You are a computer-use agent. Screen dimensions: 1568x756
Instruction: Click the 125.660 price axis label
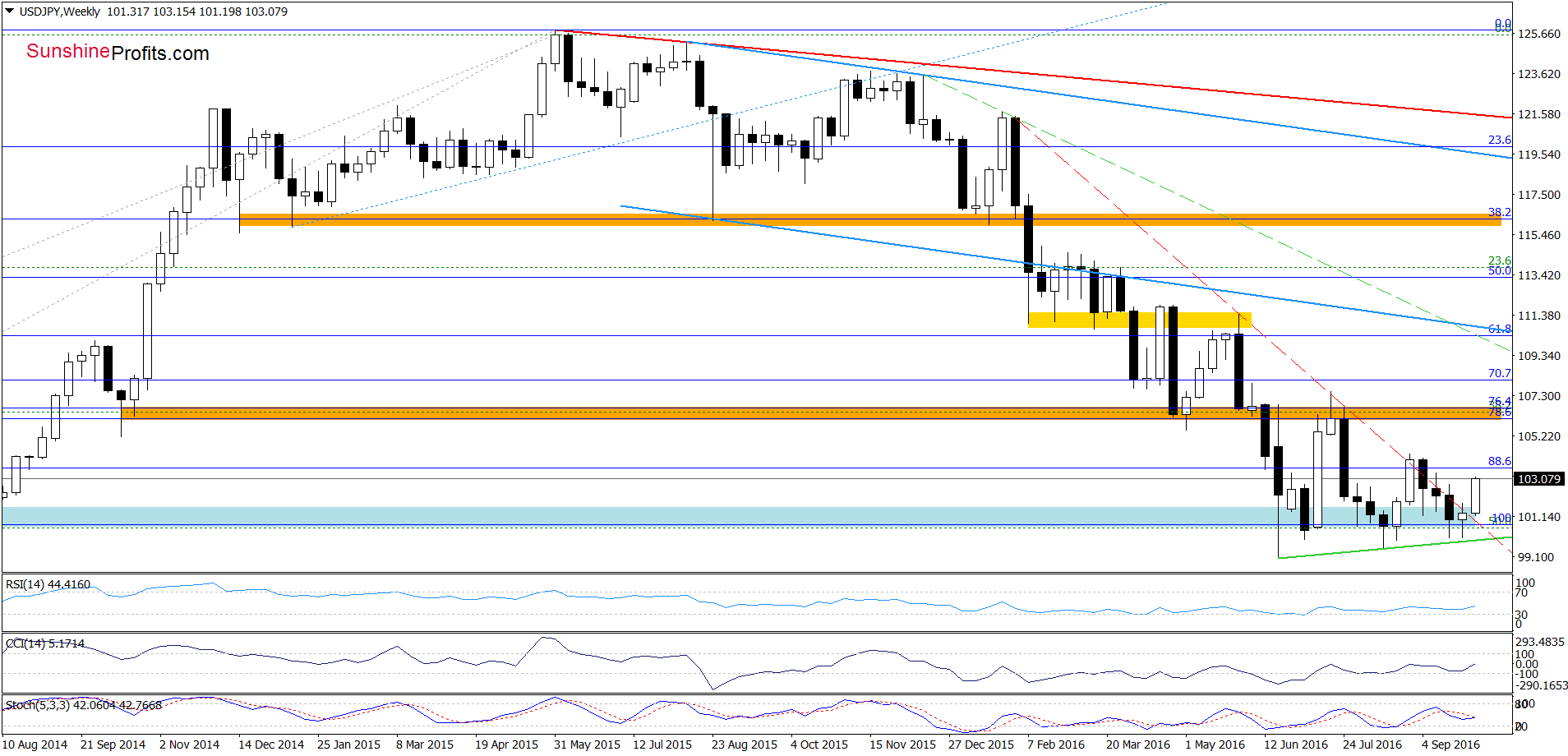(1538, 34)
